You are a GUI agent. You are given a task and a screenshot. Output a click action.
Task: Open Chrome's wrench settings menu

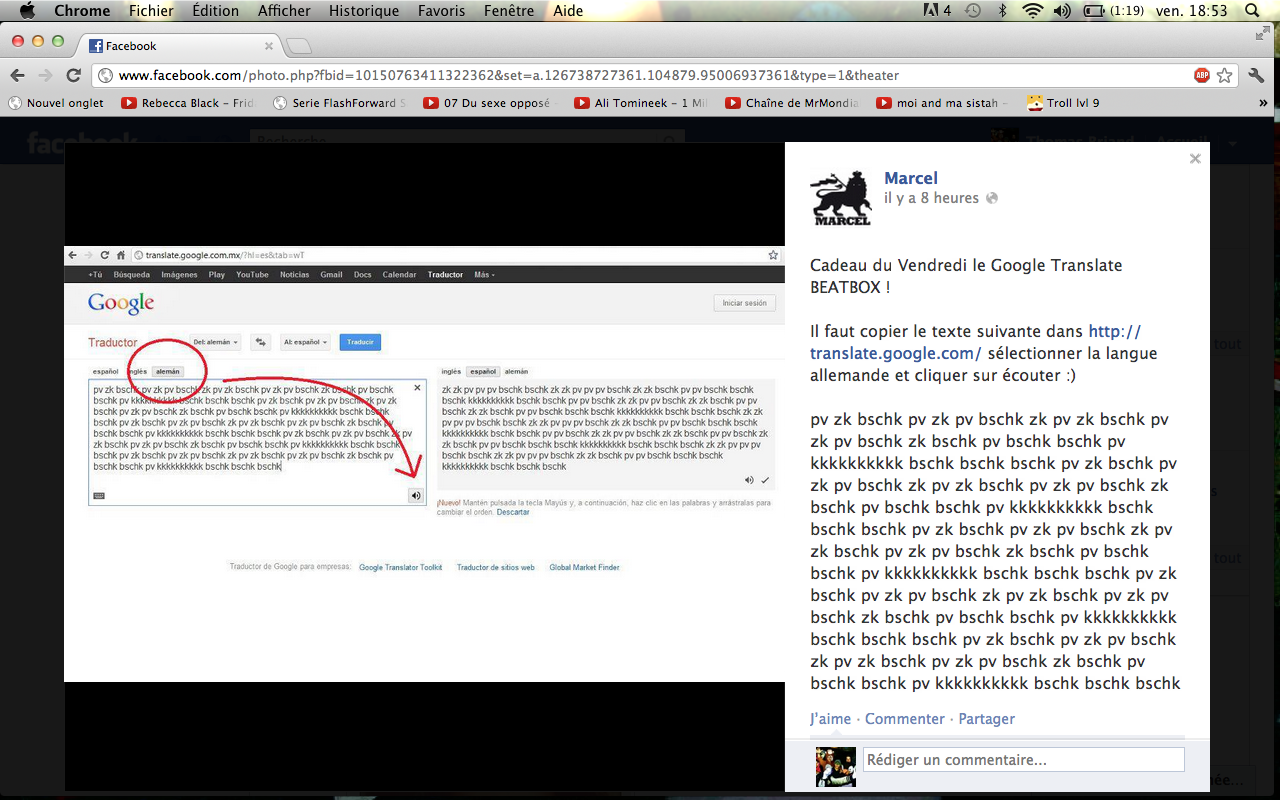click(1256, 75)
